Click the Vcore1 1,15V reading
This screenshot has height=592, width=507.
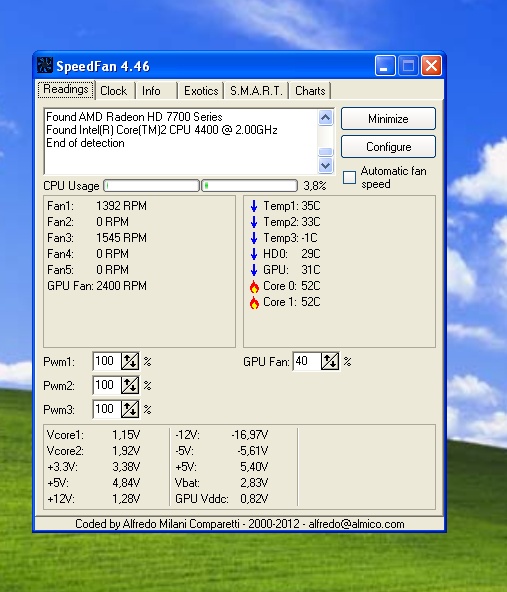click(x=93, y=435)
